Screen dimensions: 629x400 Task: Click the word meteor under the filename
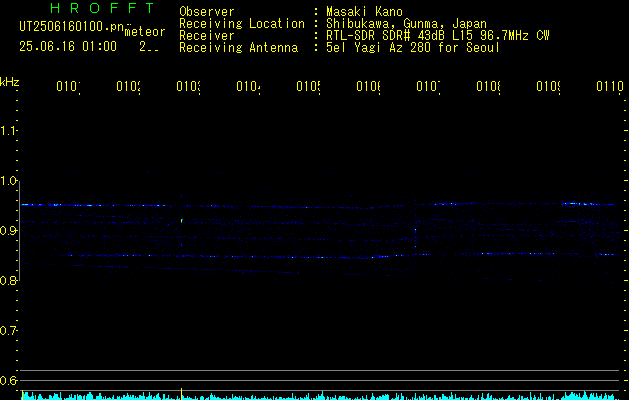pos(145,32)
